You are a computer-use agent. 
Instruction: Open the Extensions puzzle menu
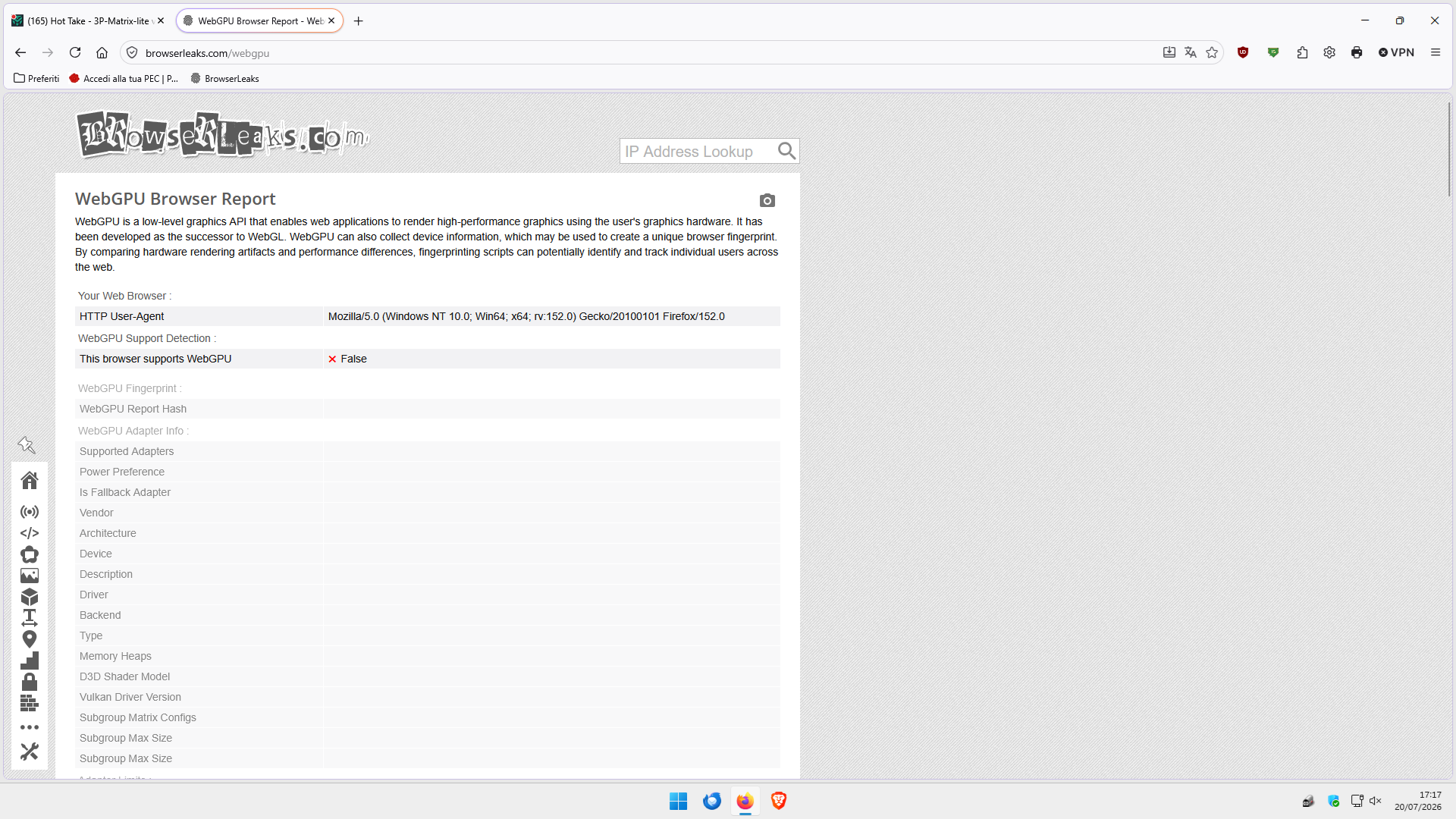(1302, 53)
